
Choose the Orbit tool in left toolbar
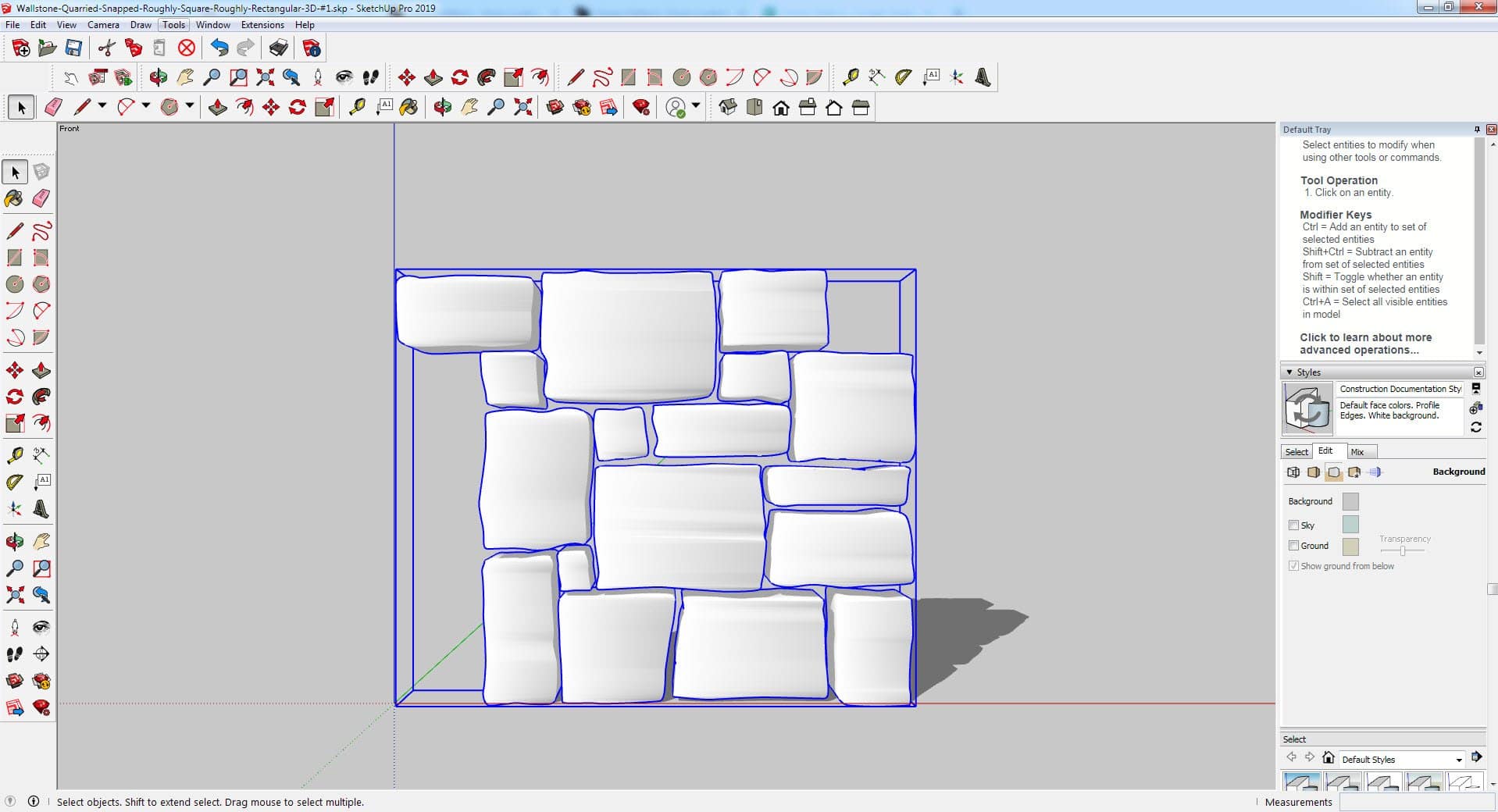[14, 542]
